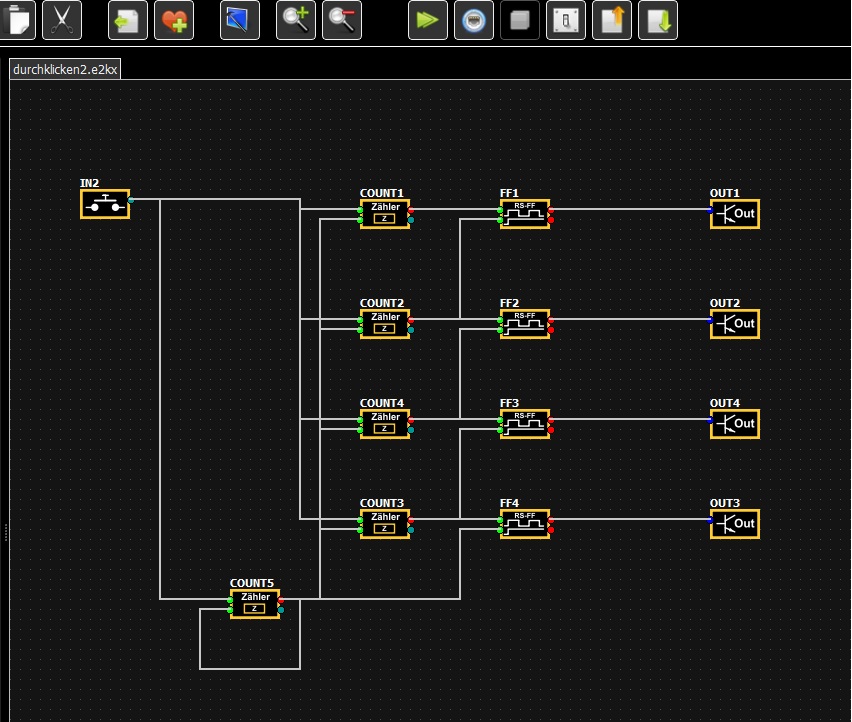Select the IN2 push-button input block
852x722 pixels.
(105, 204)
